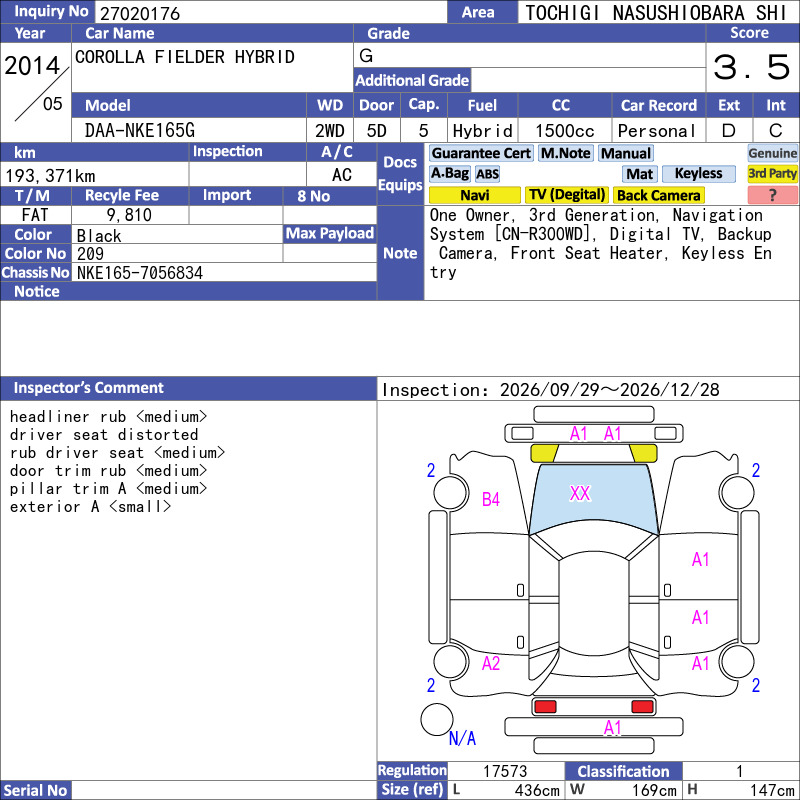This screenshot has height=800, width=800.
Task: Click the A1 marker on the rear bumper
Action: [612, 728]
